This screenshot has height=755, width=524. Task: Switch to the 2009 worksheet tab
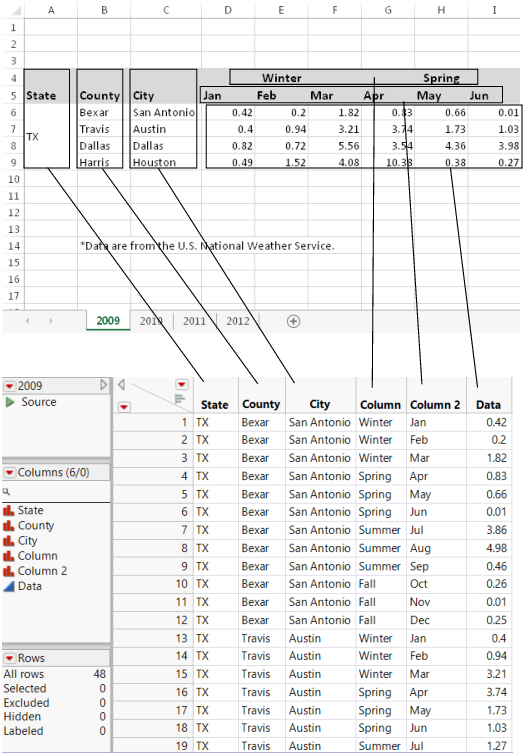pyautogui.click(x=108, y=321)
